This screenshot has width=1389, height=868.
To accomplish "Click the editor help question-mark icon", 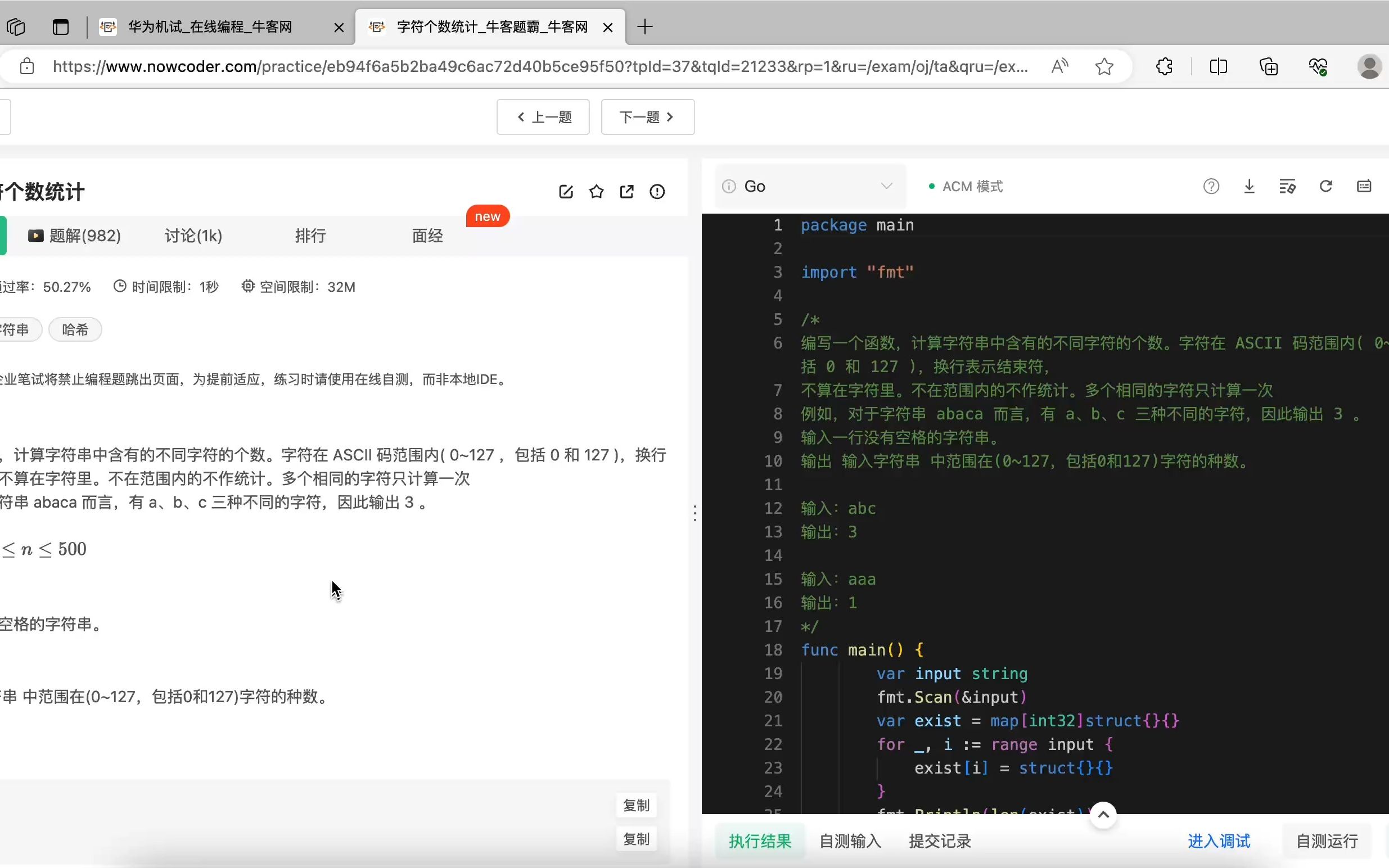I will (1211, 186).
